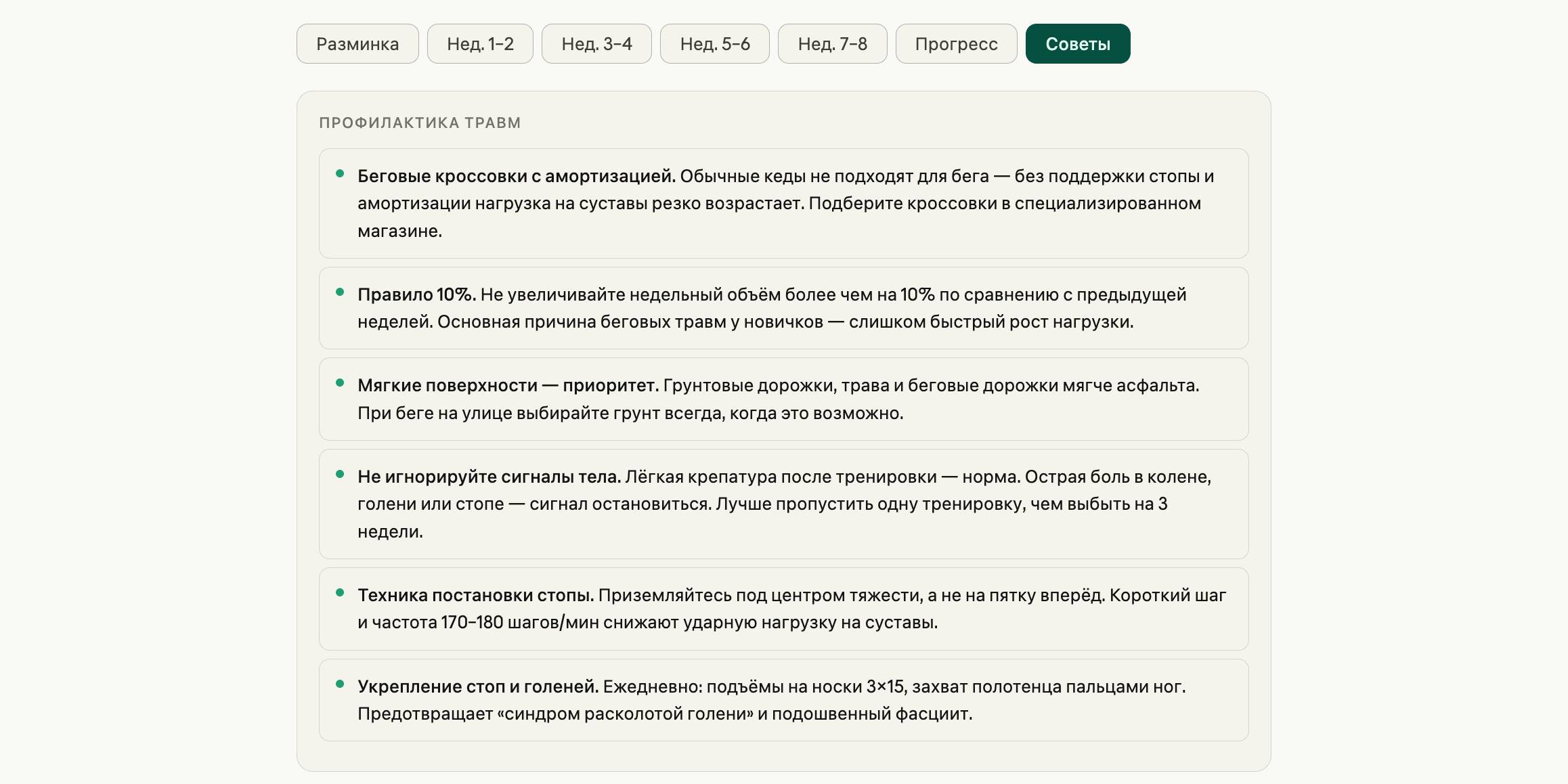
Task: Click green bullet next to Укрепление стоп
Action: coord(340,684)
